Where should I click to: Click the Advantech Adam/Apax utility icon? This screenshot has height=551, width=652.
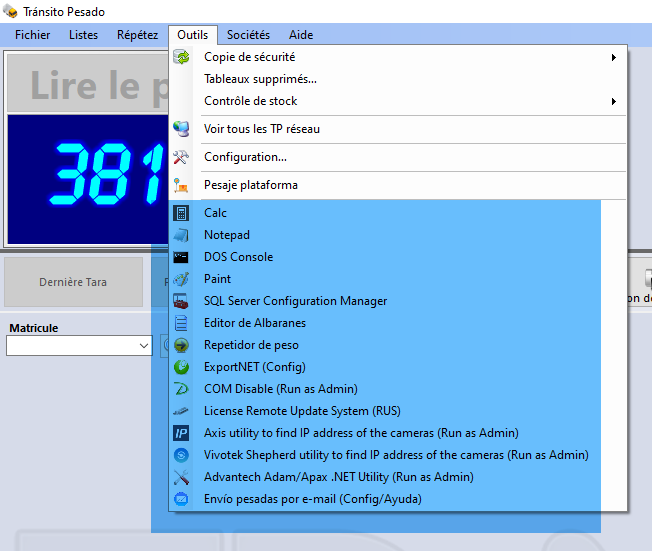(181, 477)
